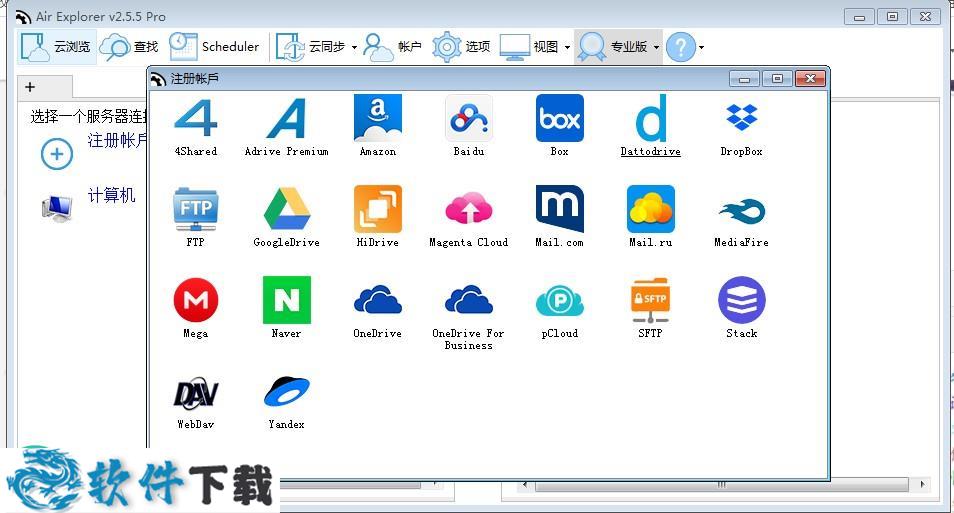This screenshot has height=513, width=954.
Task: Click the 云同步 cloud sync button
Action: point(311,46)
